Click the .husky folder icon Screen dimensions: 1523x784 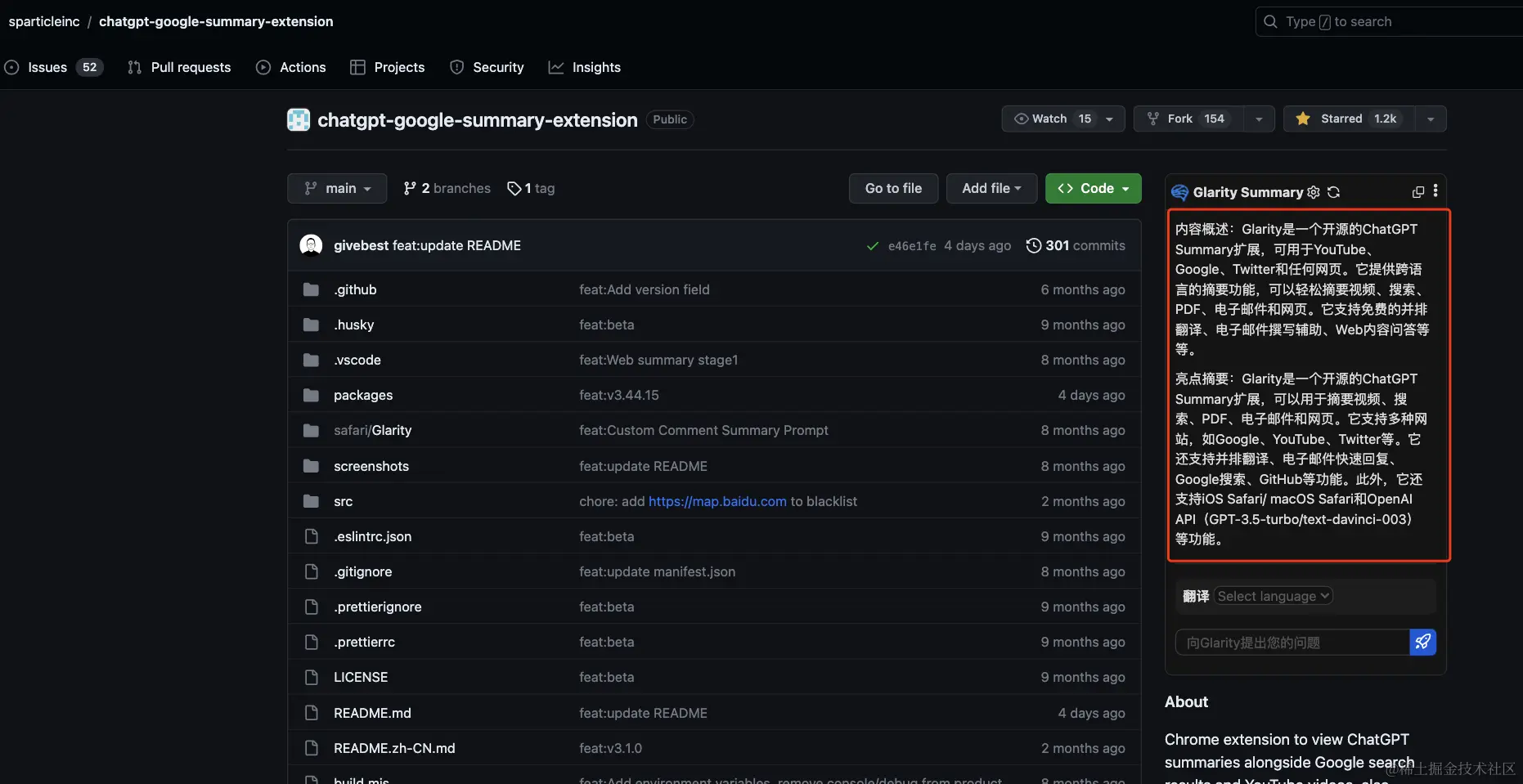[x=311, y=325]
